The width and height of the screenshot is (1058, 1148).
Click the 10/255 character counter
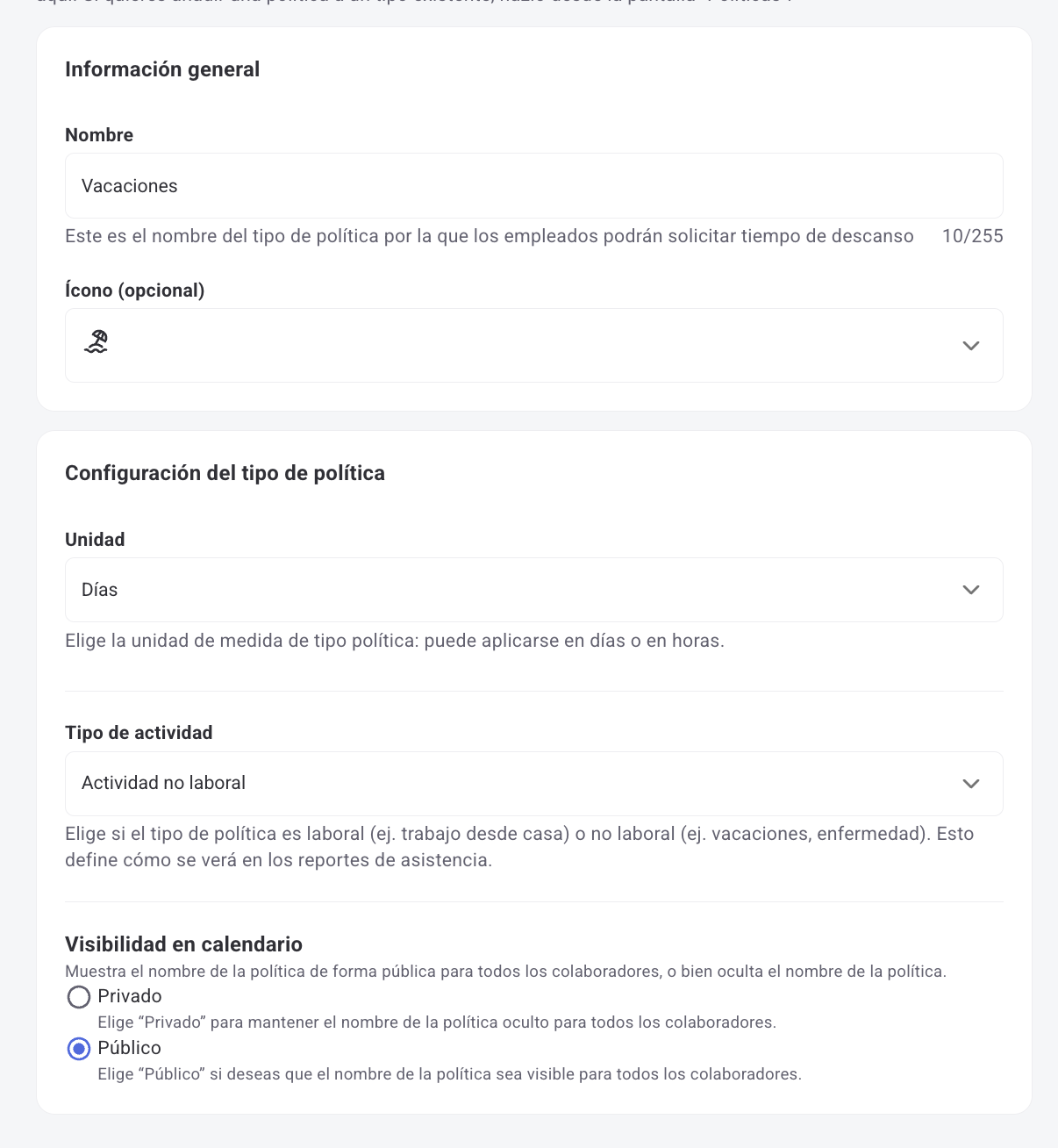[x=972, y=236]
